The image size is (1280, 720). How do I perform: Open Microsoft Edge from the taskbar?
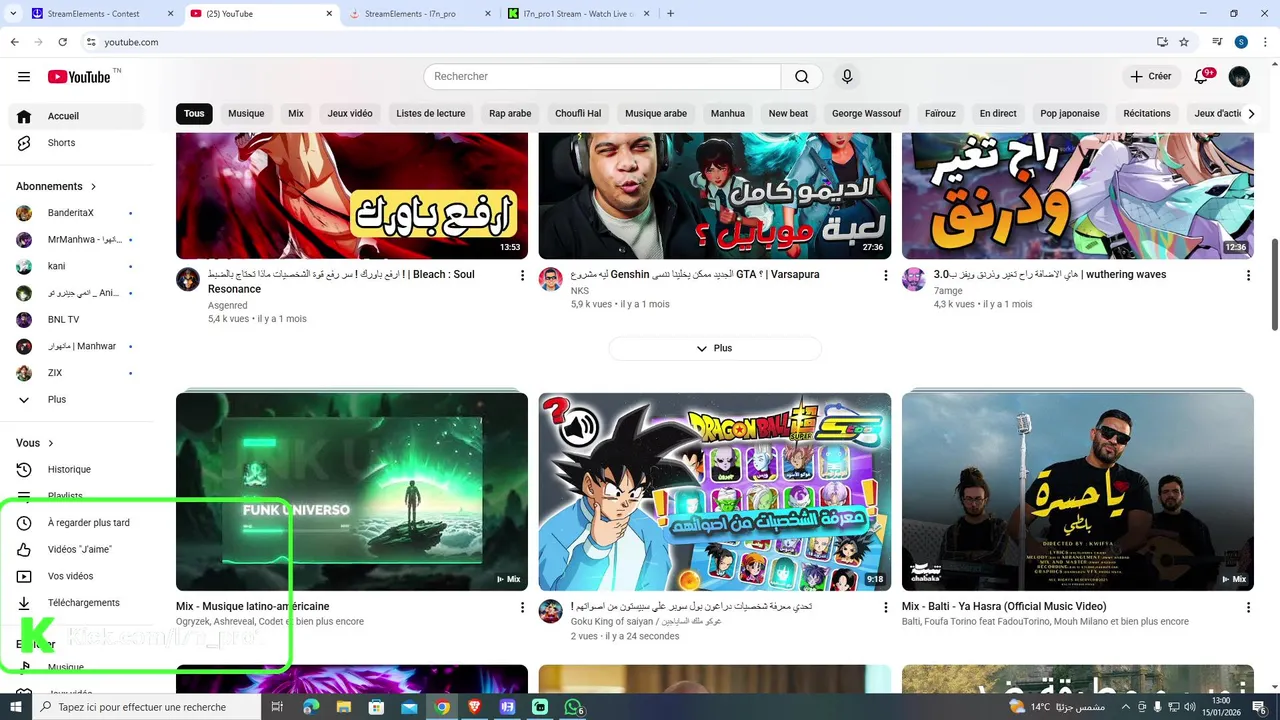tap(311, 707)
